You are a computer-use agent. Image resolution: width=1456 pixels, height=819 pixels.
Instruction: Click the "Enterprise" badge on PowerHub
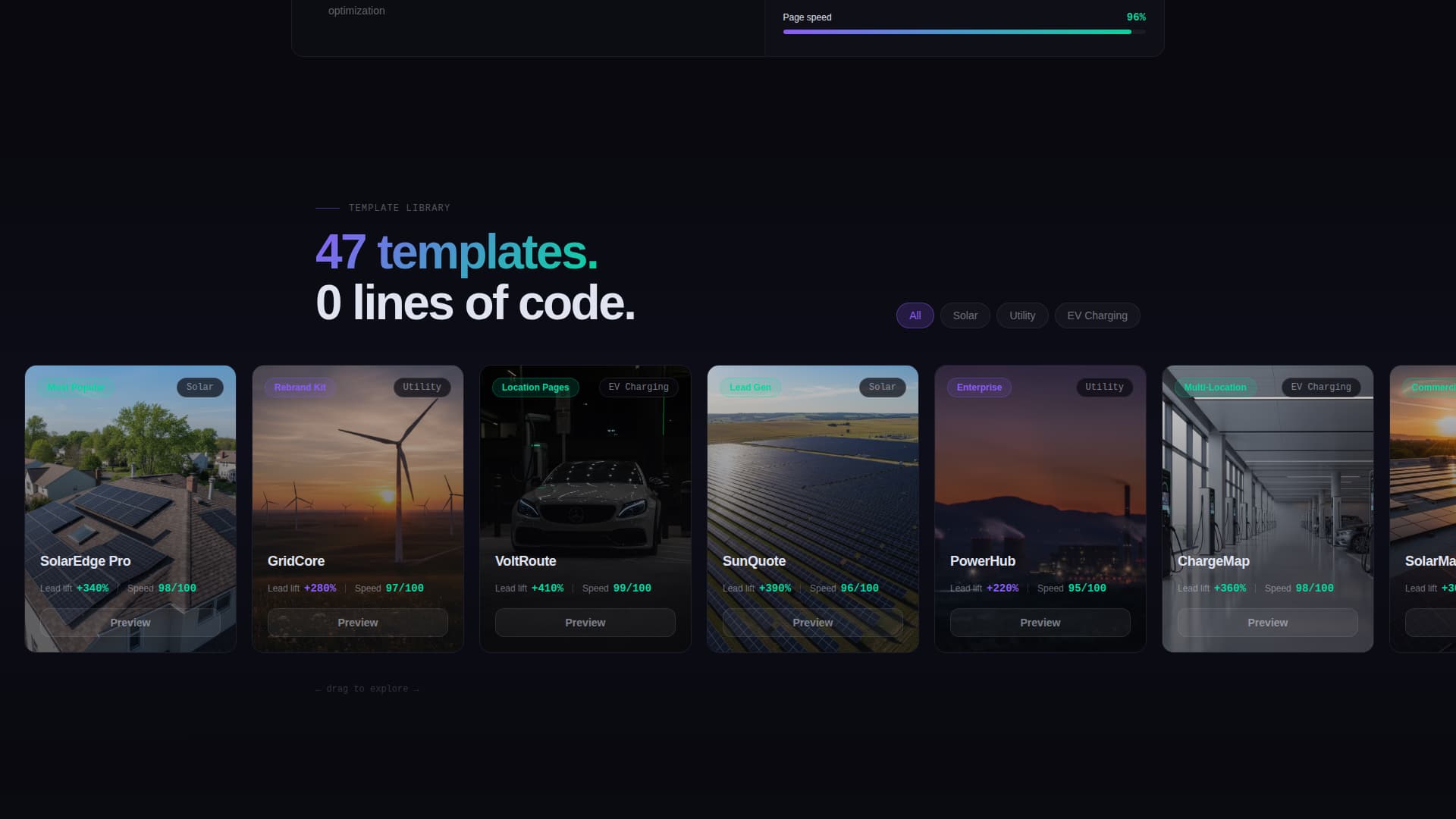click(x=979, y=388)
